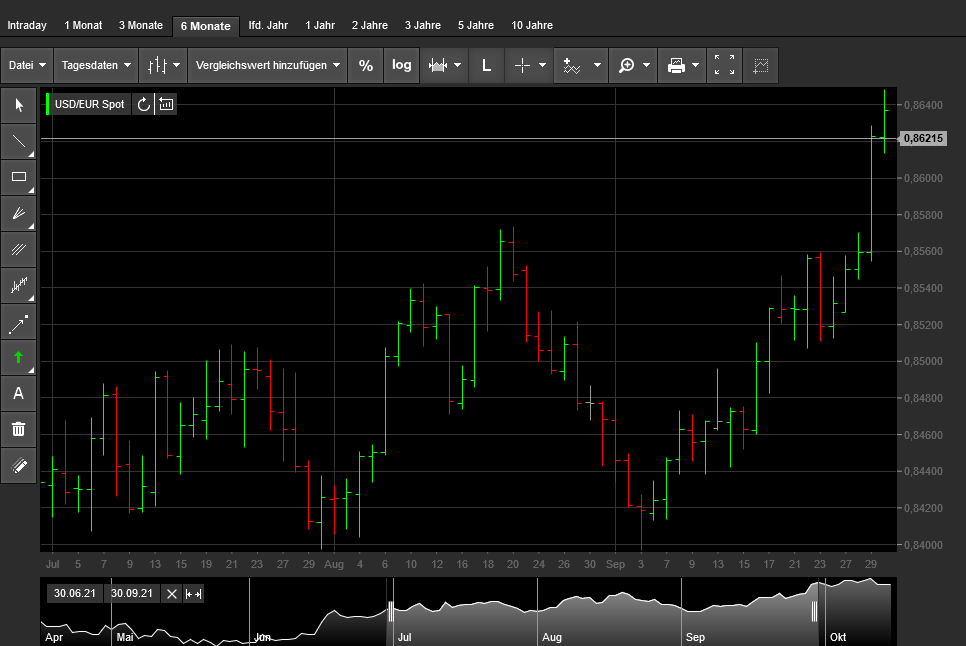Open the Datei dropdown menu
The height and width of the screenshot is (646, 966).
(x=27, y=65)
